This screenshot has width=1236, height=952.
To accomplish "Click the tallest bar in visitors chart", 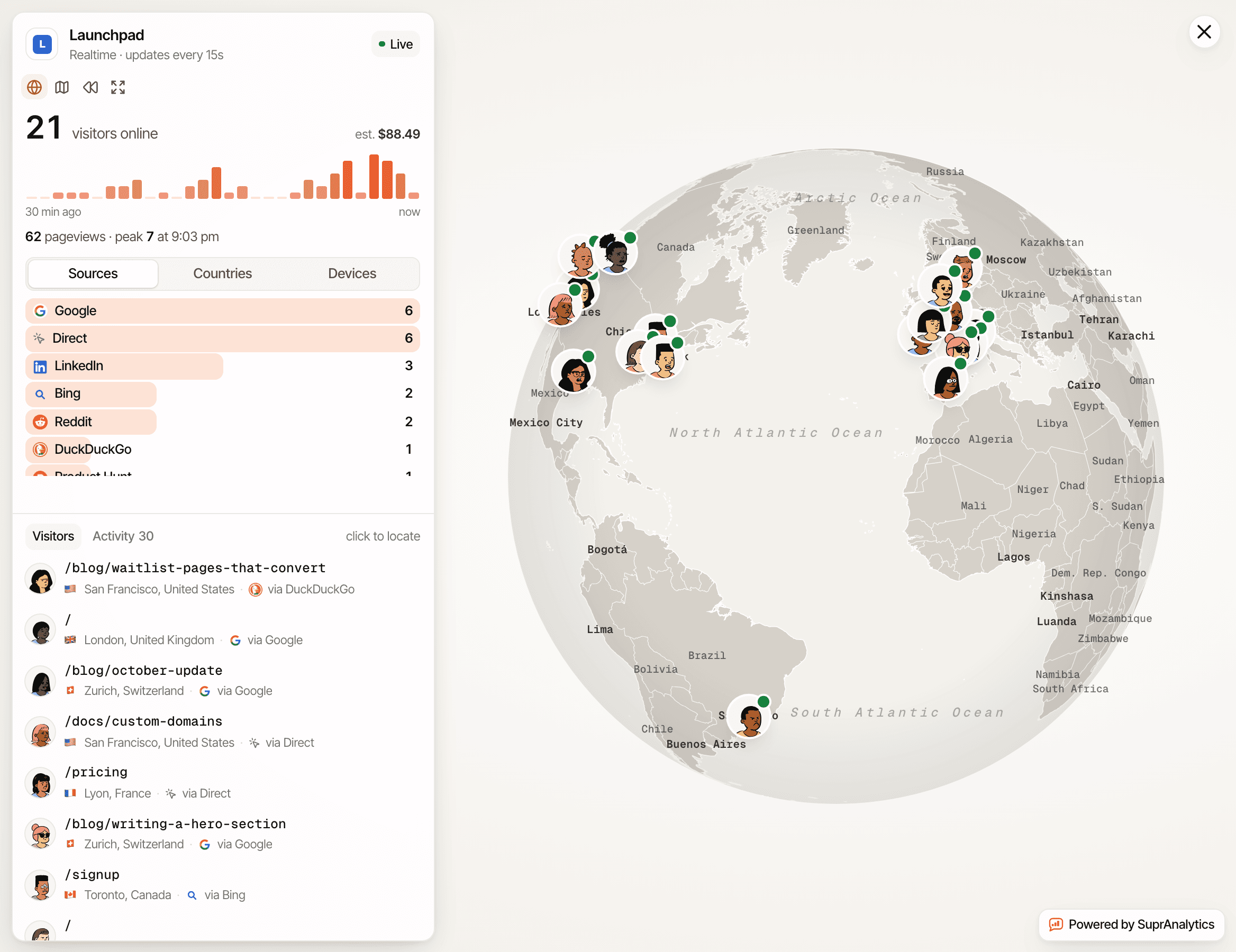I will (374, 177).
